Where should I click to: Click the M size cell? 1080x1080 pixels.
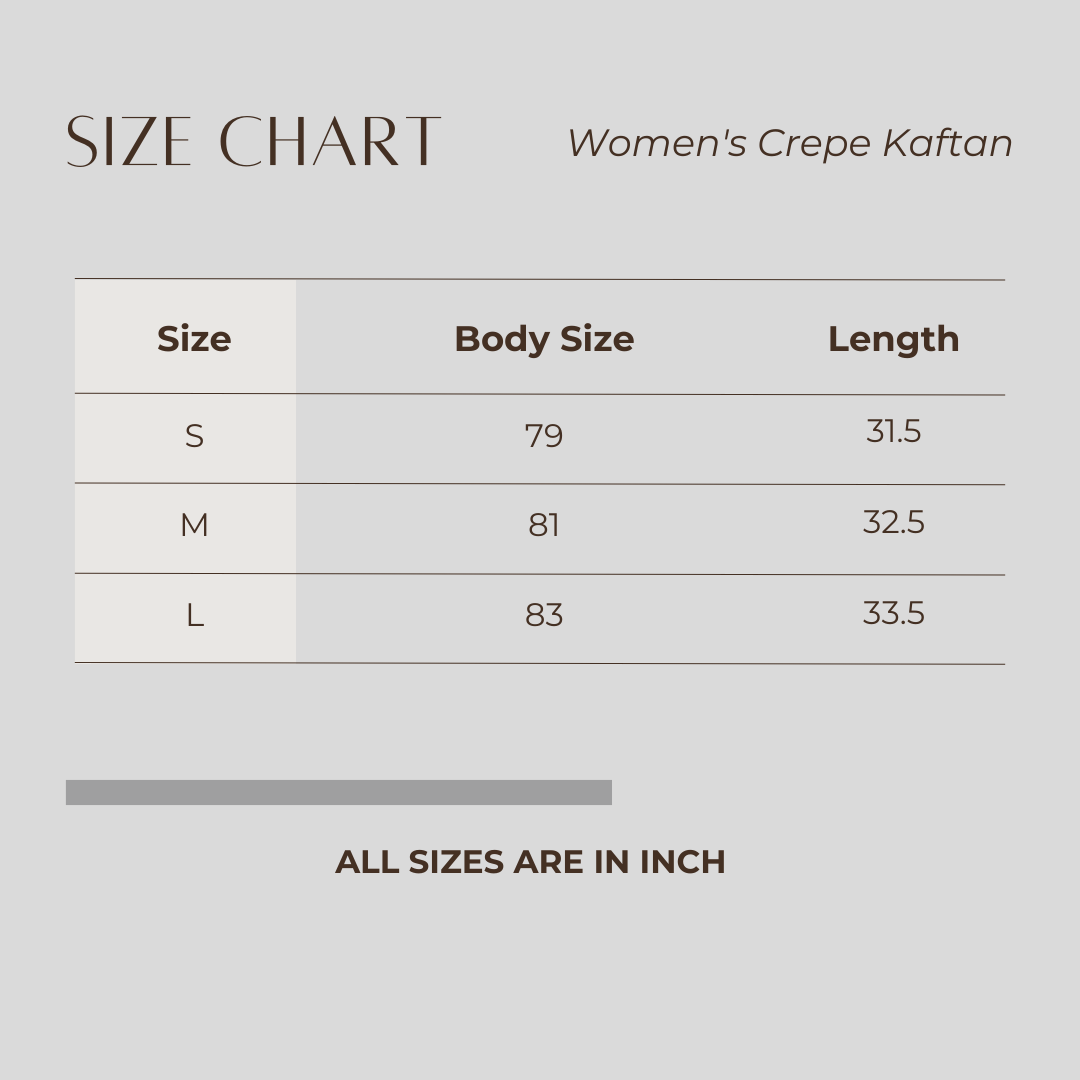point(194,525)
